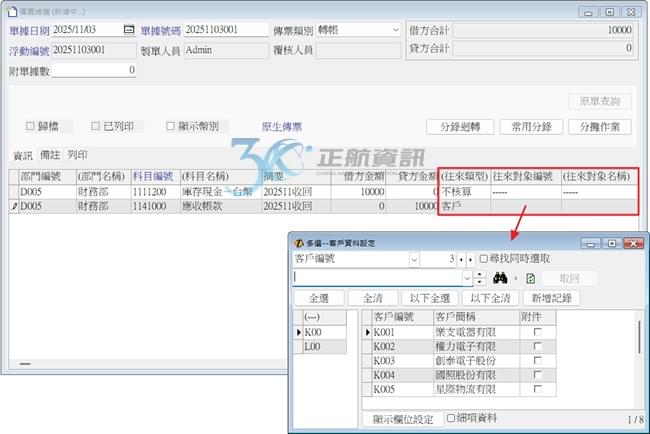Click the first small arrow after the number 3

click(461, 260)
